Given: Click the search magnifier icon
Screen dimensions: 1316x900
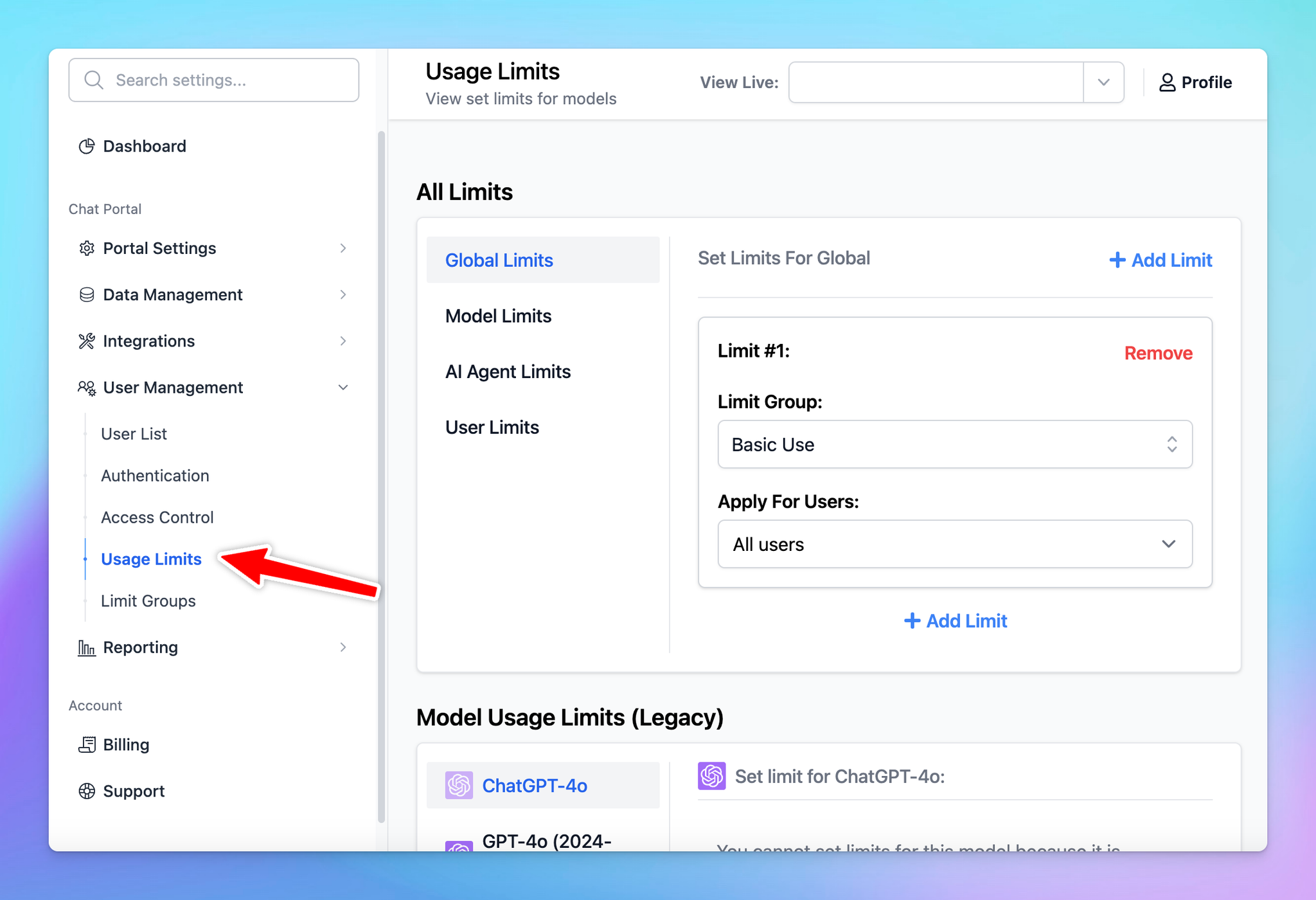Looking at the screenshot, I should click(94, 80).
